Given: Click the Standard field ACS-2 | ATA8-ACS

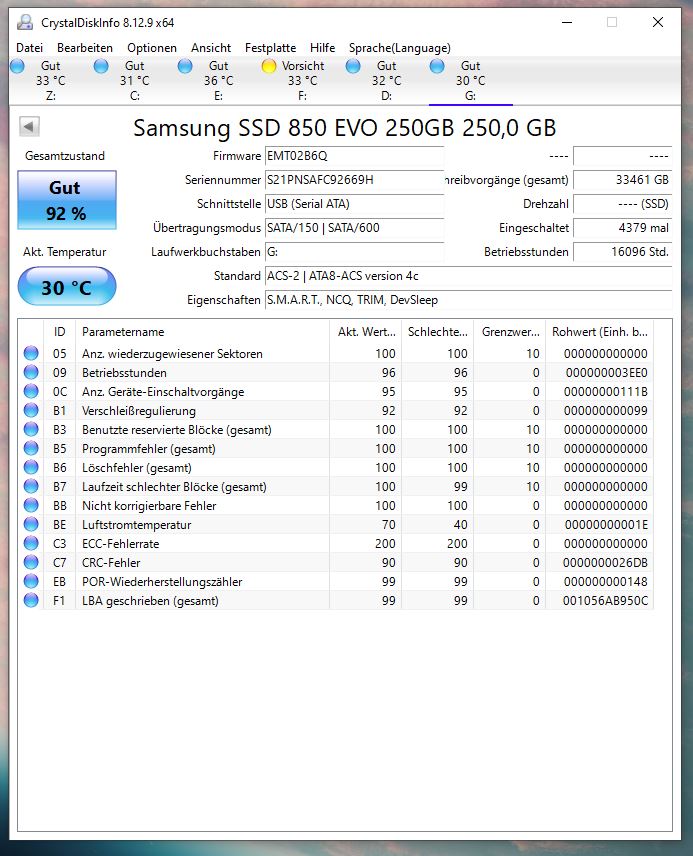Looking at the screenshot, I should (x=468, y=276).
